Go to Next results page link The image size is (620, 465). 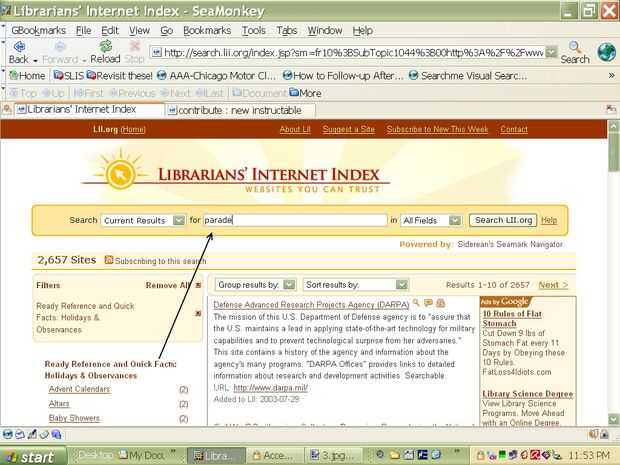pyautogui.click(x=553, y=285)
